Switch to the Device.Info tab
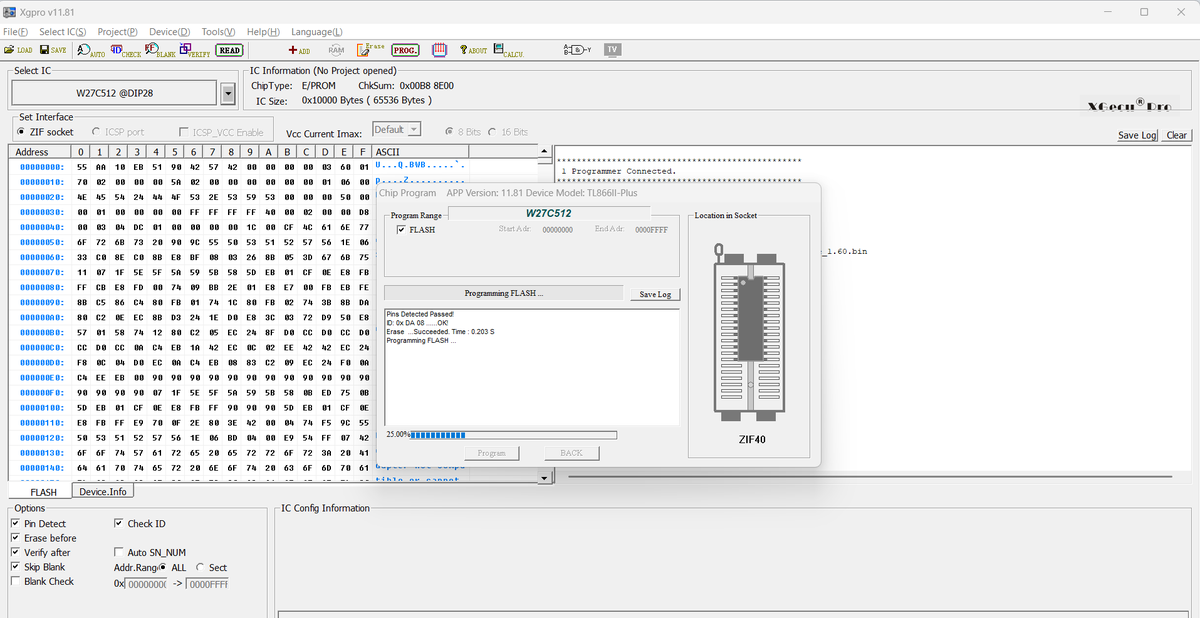The image size is (1200, 618). pyautogui.click(x=104, y=491)
